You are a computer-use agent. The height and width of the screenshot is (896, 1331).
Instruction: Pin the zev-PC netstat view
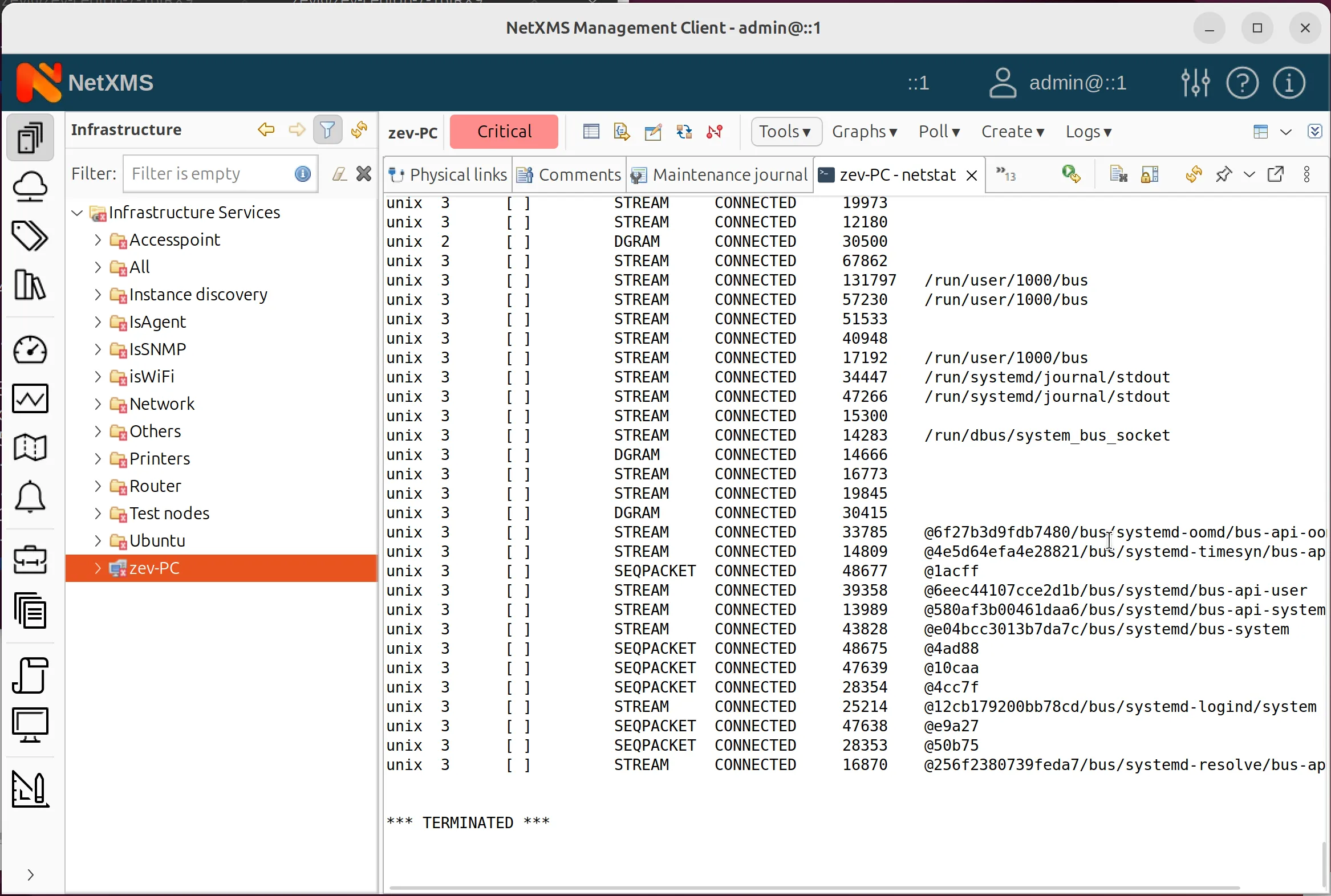tap(1223, 174)
